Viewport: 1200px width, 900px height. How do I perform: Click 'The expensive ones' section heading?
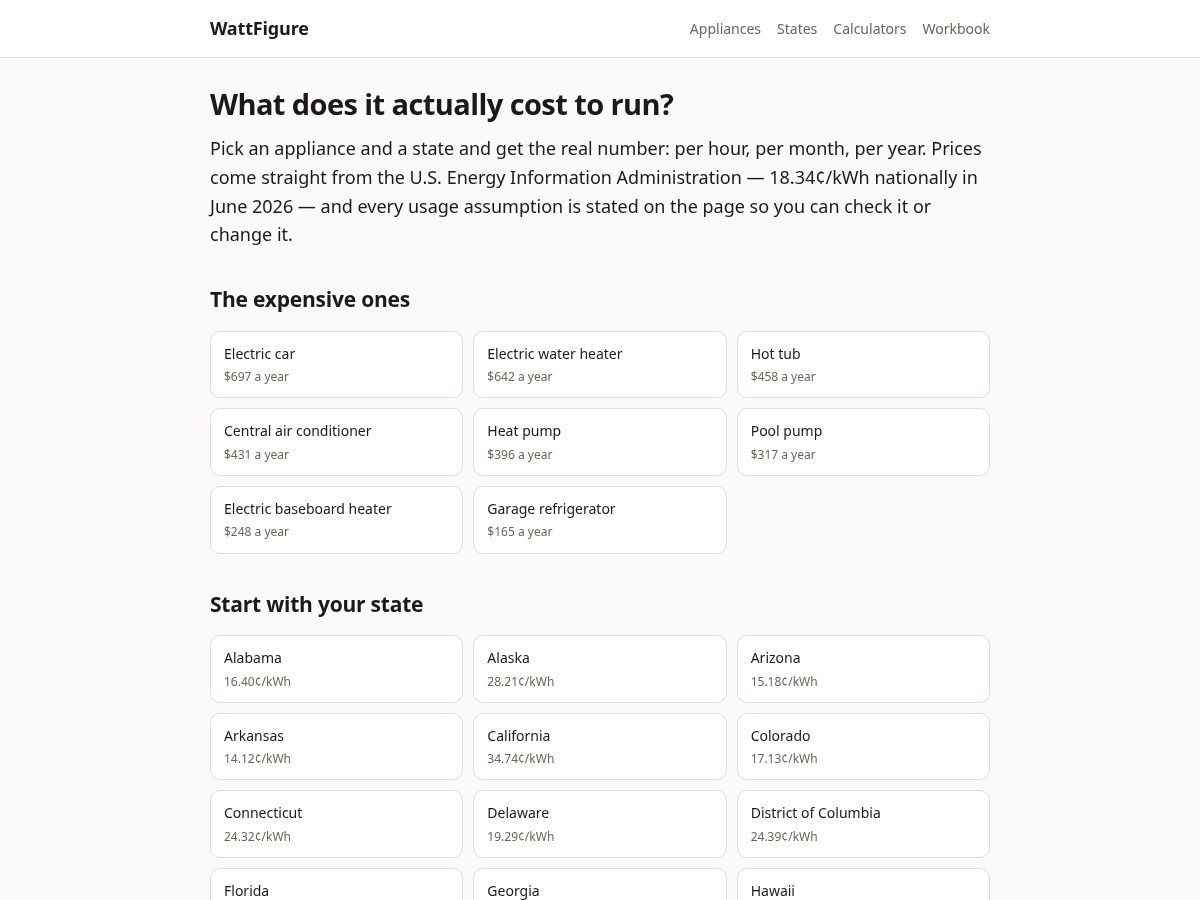(x=310, y=299)
